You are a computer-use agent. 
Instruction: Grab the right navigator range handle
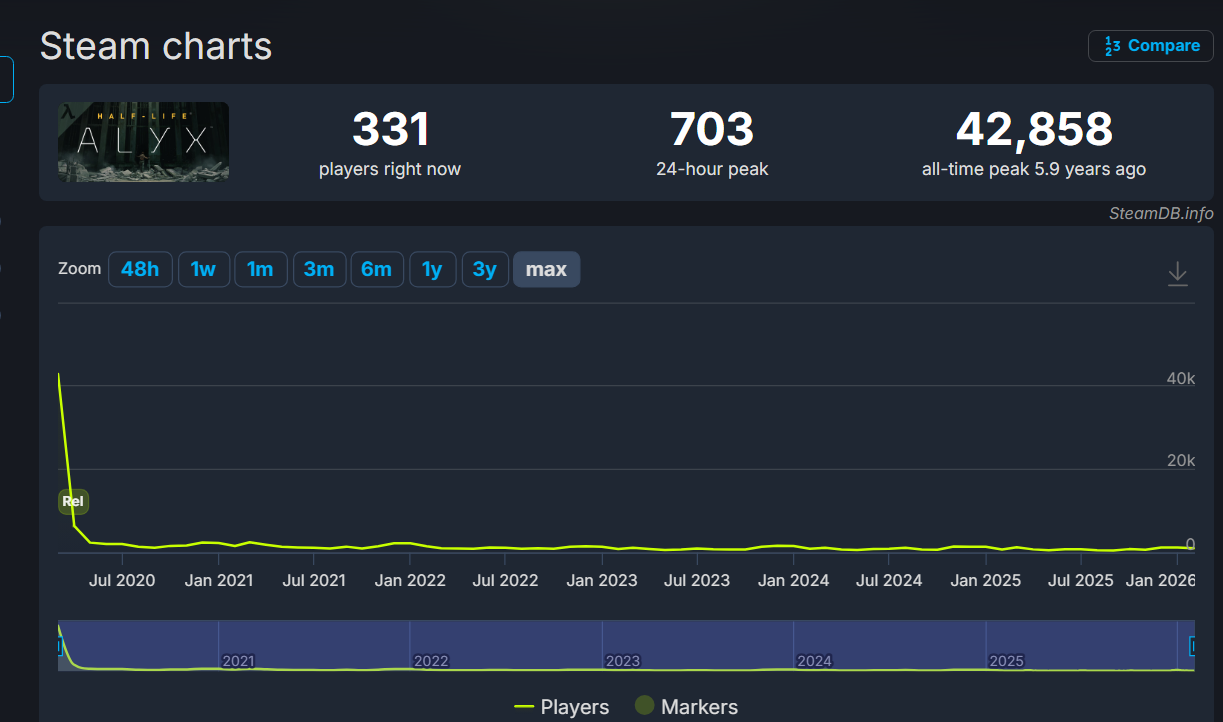1192,646
